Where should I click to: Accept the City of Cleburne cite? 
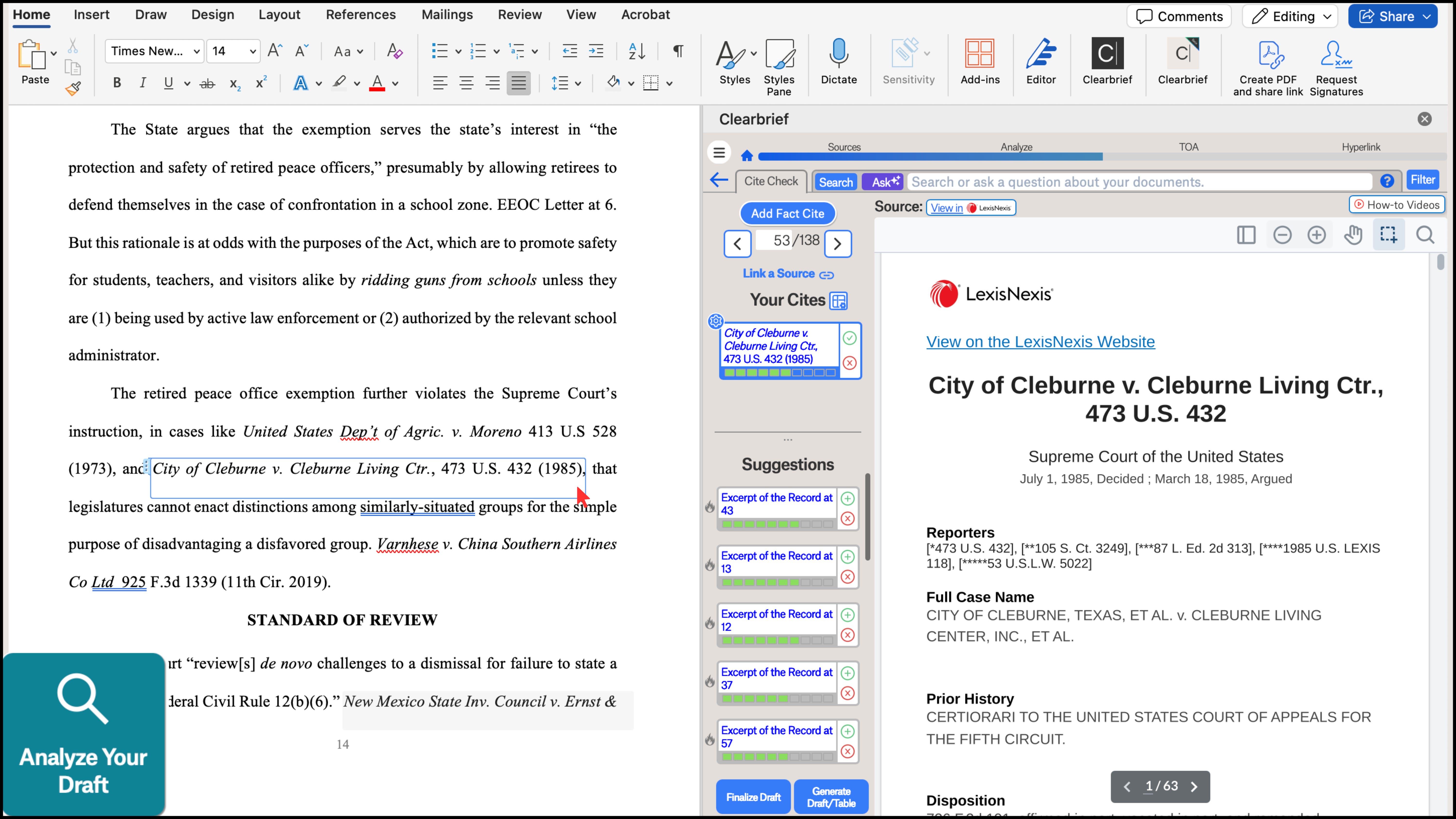point(850,338)
